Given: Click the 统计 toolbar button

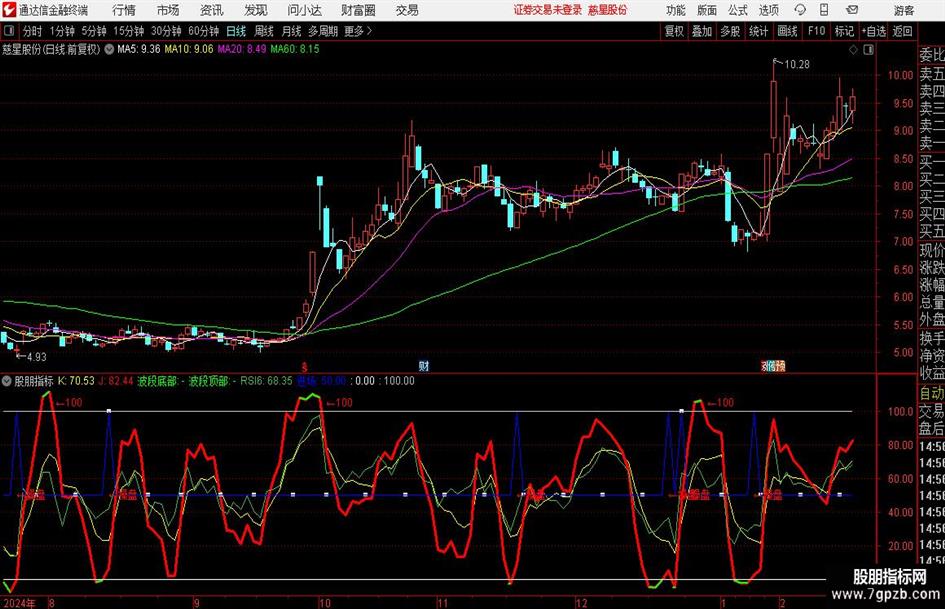Looking at the screenshot, I should coord(758,31).
